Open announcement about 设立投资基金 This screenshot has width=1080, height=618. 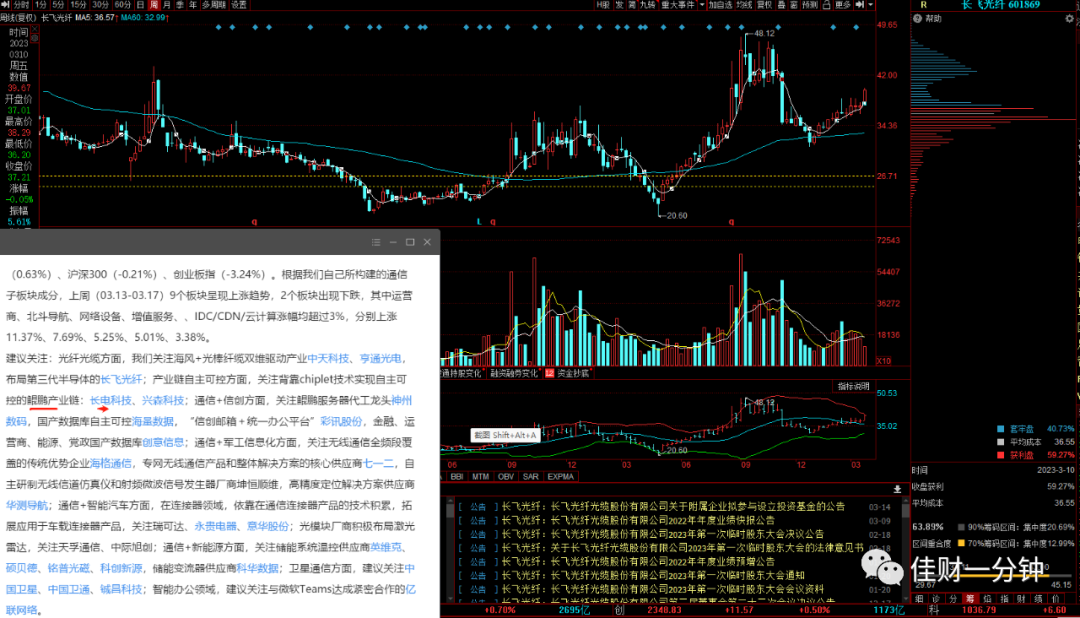tap(672, 506)
